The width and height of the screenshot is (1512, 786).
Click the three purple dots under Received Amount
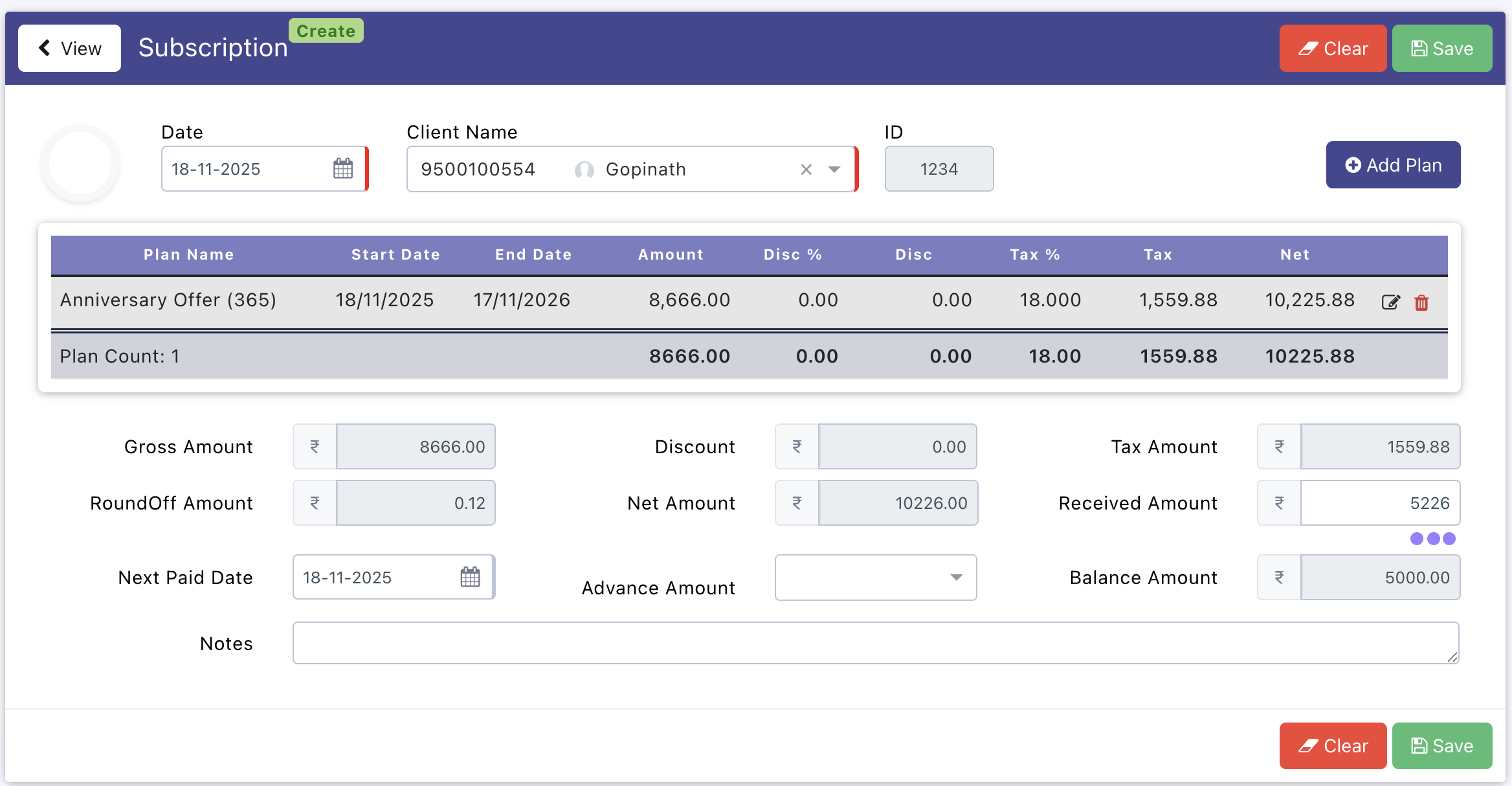pyautogui.click(x=1432, y=539)
